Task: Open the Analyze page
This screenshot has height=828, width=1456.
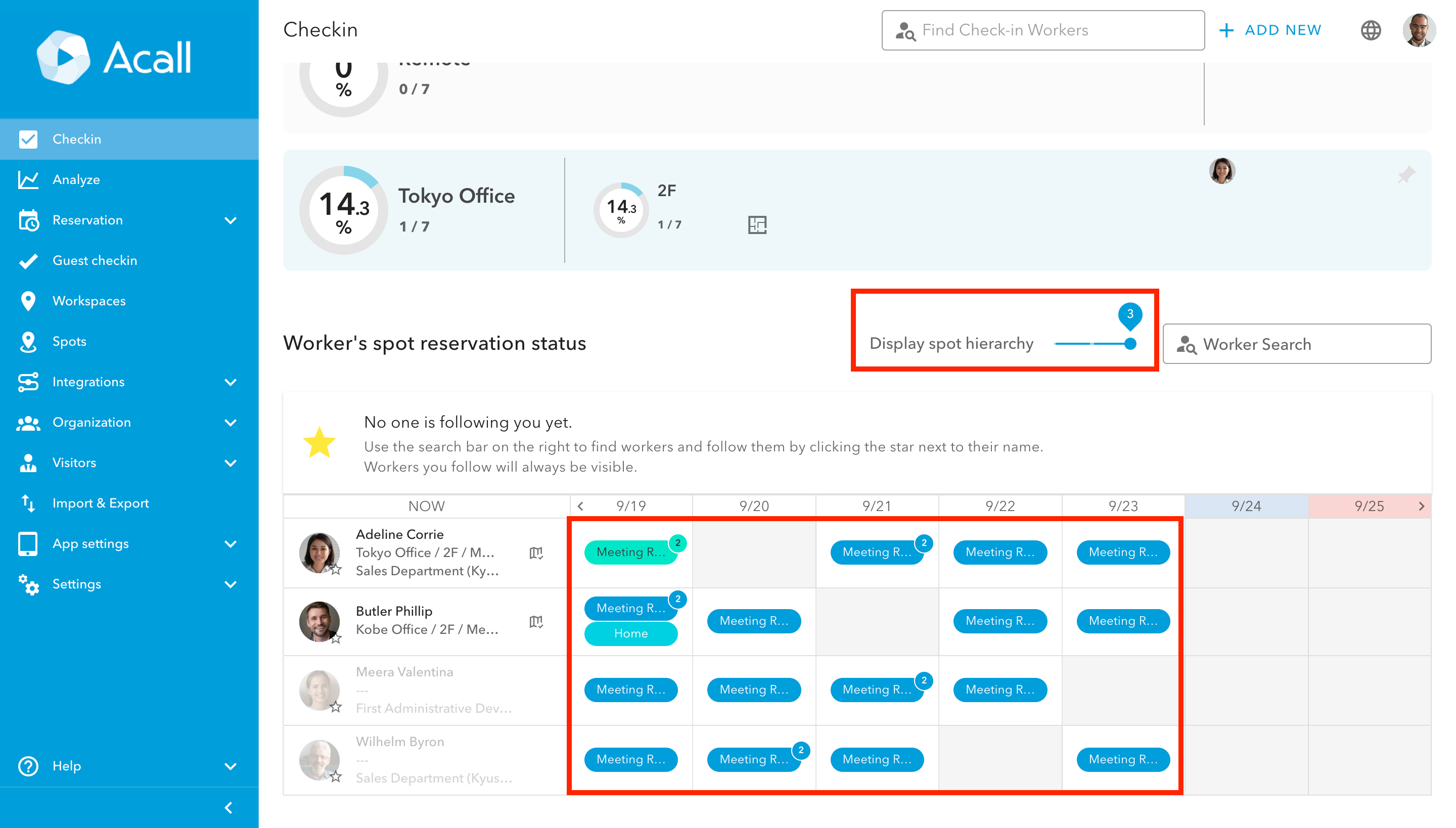Action: pos(76,180)
